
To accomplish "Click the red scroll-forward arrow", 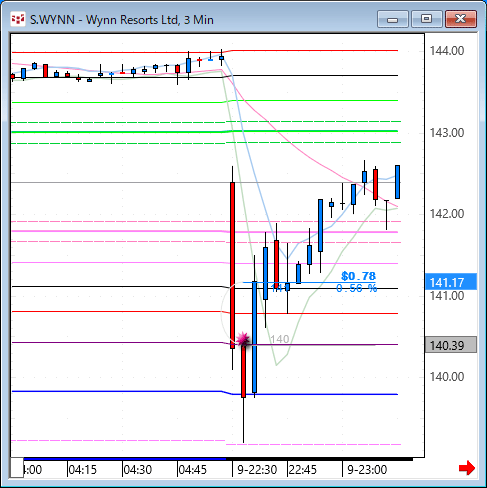I will click(x=467, y=468).
